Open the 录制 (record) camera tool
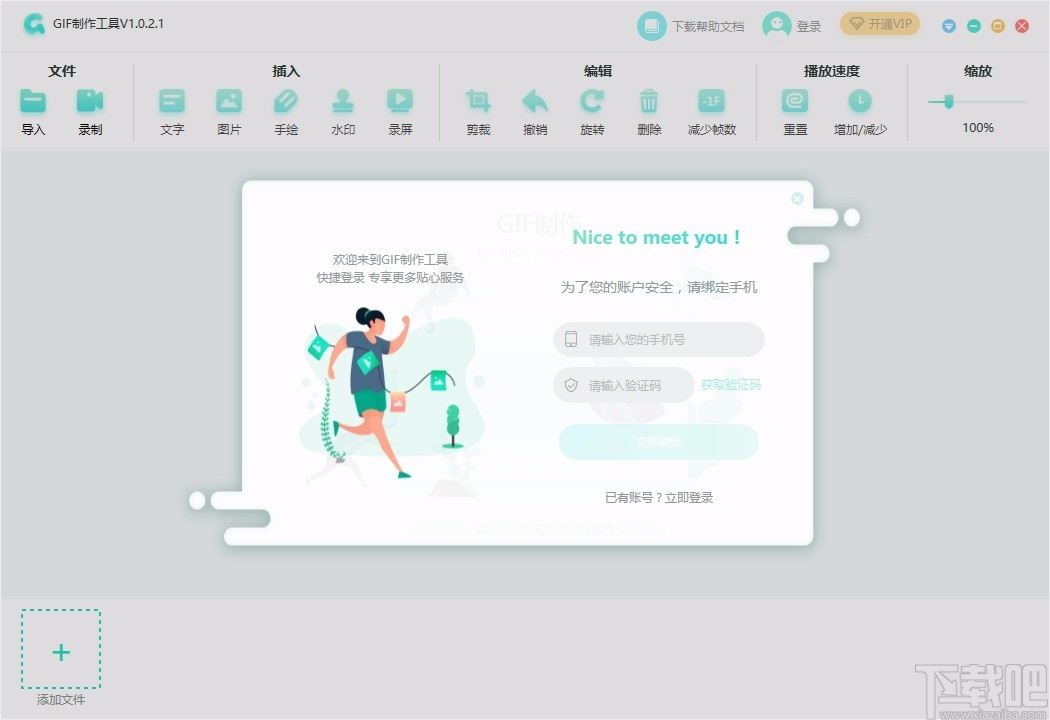 (x=90, y=101)
